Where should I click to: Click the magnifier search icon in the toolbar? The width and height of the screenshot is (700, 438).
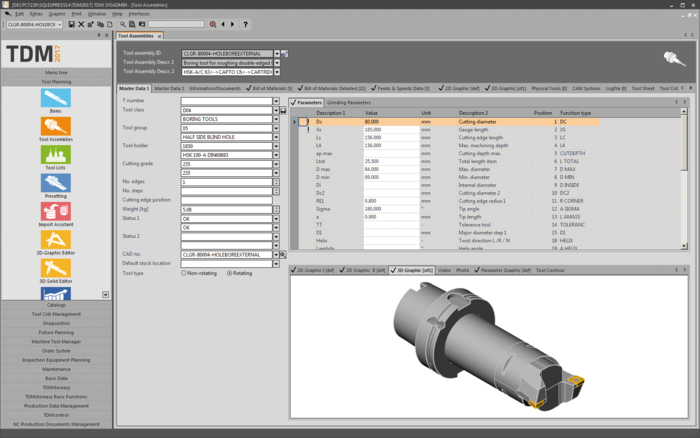pos(123,25)
